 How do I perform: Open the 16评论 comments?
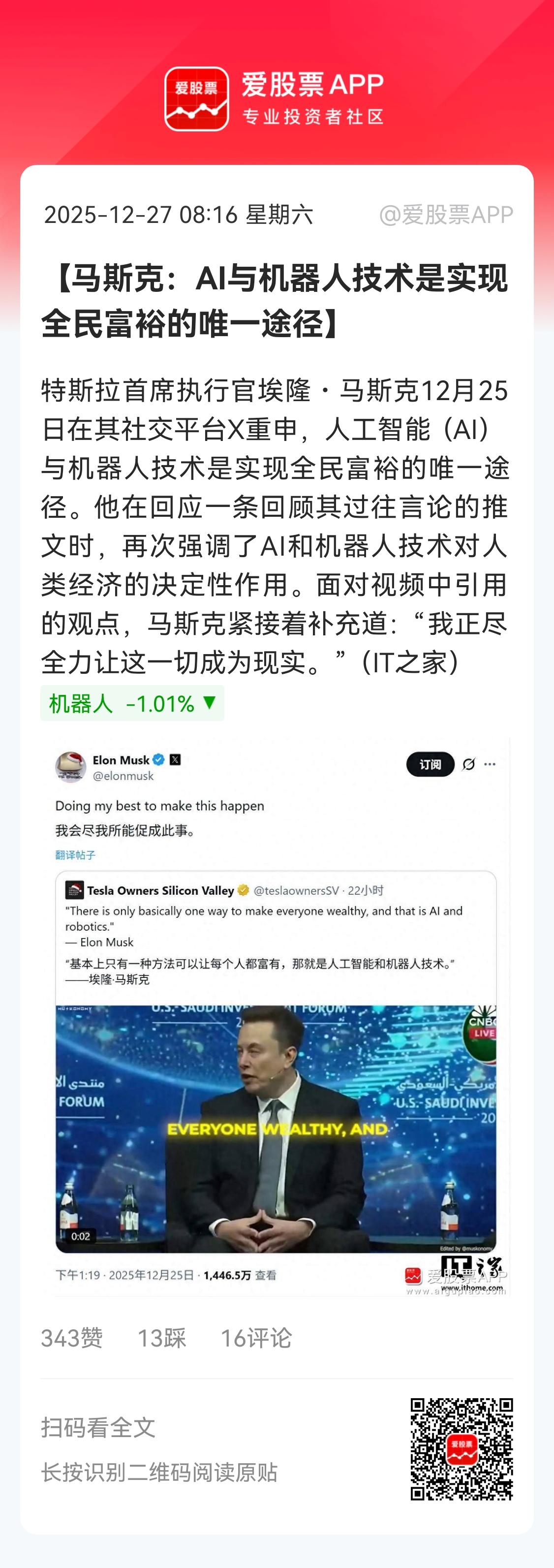point(256,1338)
